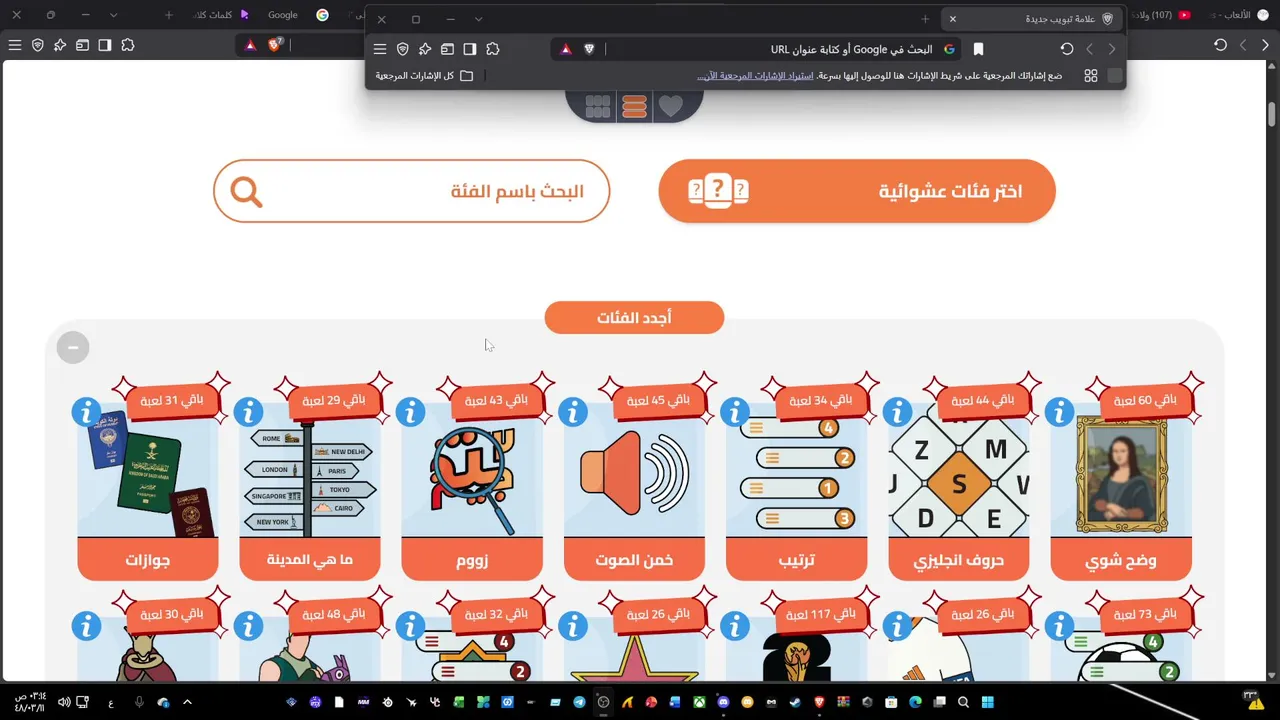The height and width of the screenshot is (720, 1280).
Task: Show hidden system tray icons
Action: pyautogui.click(x=187, y=703)
